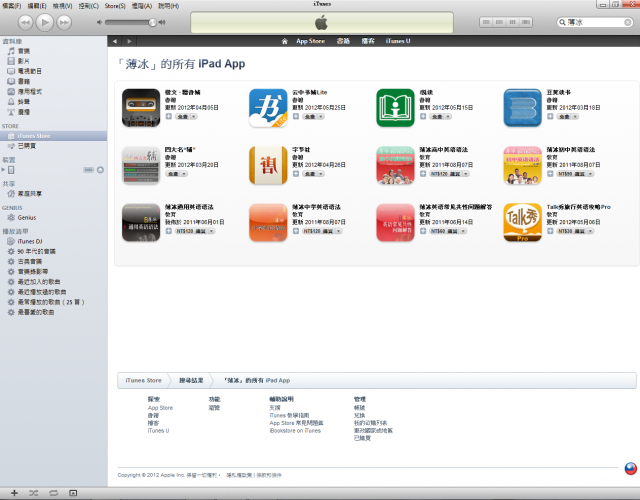Click the loud speaker icon right of volume

[162, 22]
